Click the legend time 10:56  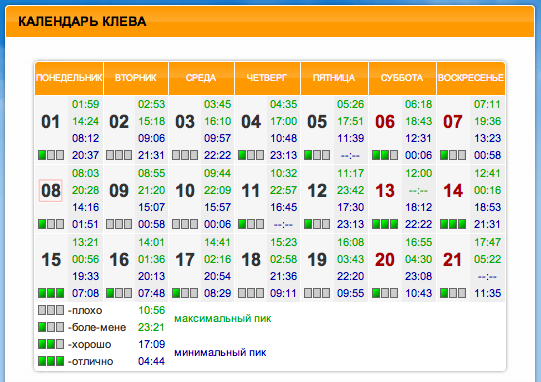[x=151, y=310]
